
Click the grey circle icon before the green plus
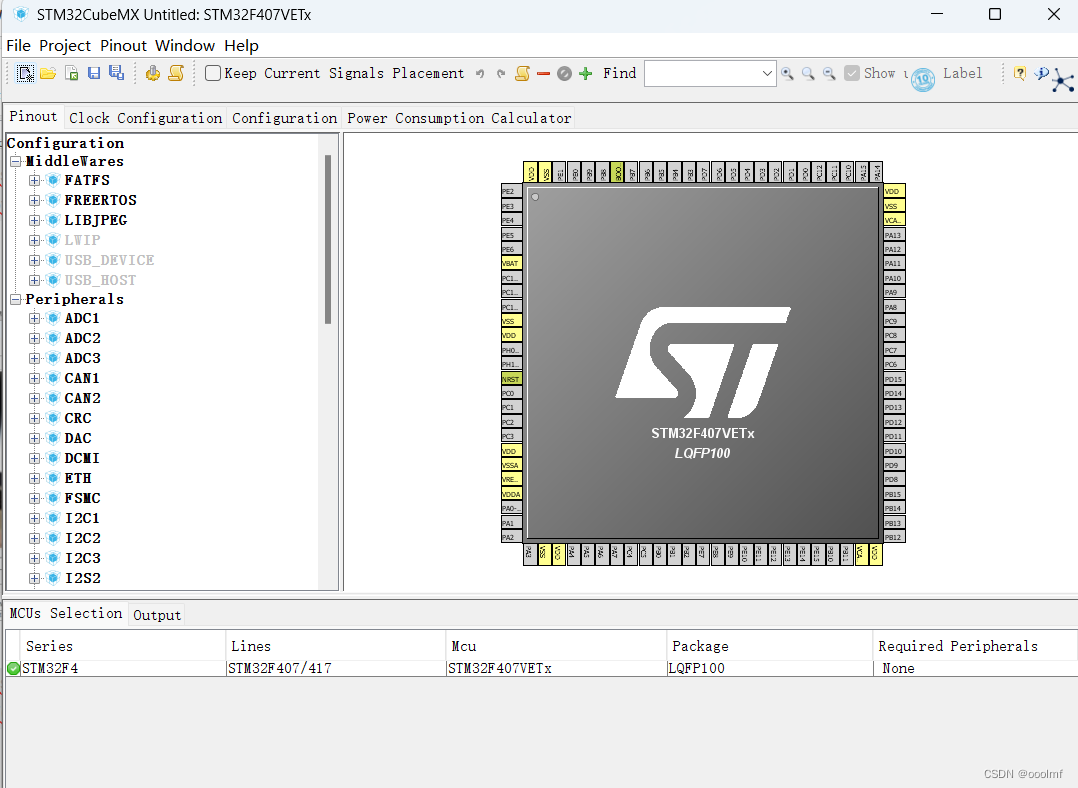[564, 74]
